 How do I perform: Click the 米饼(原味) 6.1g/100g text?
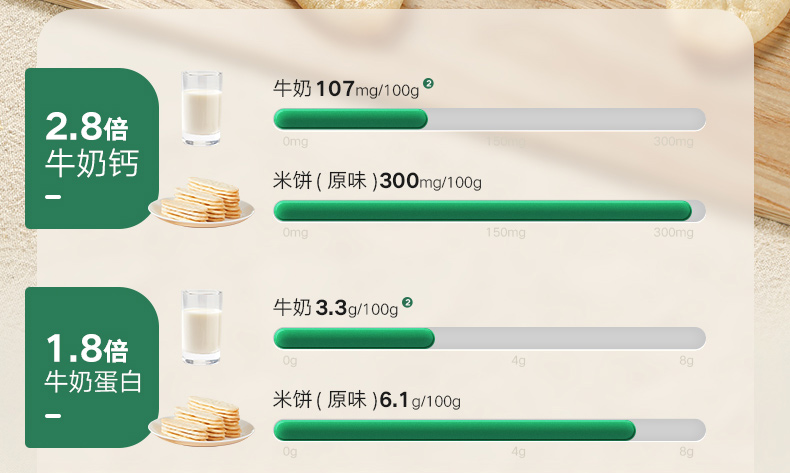(367, 401)
